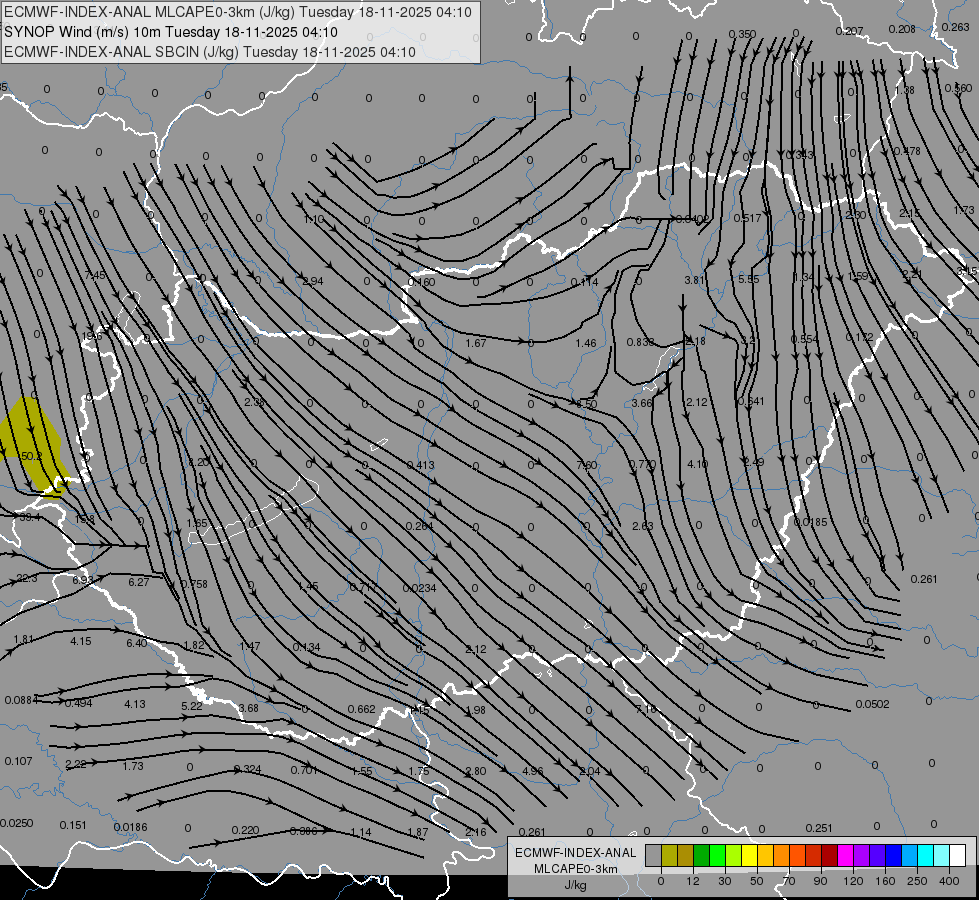The image size is (979, 900).
Task: Click map value '7.45'
Action: click(x=95, y=275)
